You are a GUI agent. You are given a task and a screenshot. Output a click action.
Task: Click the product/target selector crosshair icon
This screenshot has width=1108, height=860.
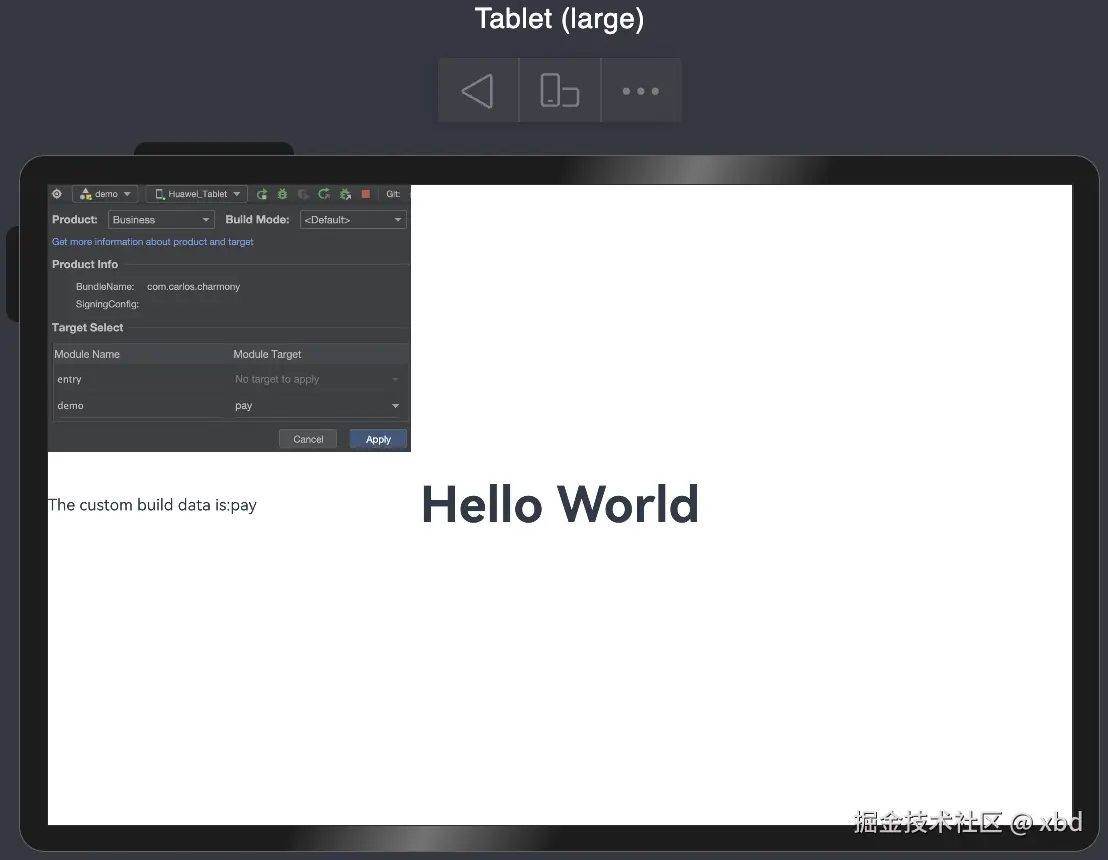(57, 194)
